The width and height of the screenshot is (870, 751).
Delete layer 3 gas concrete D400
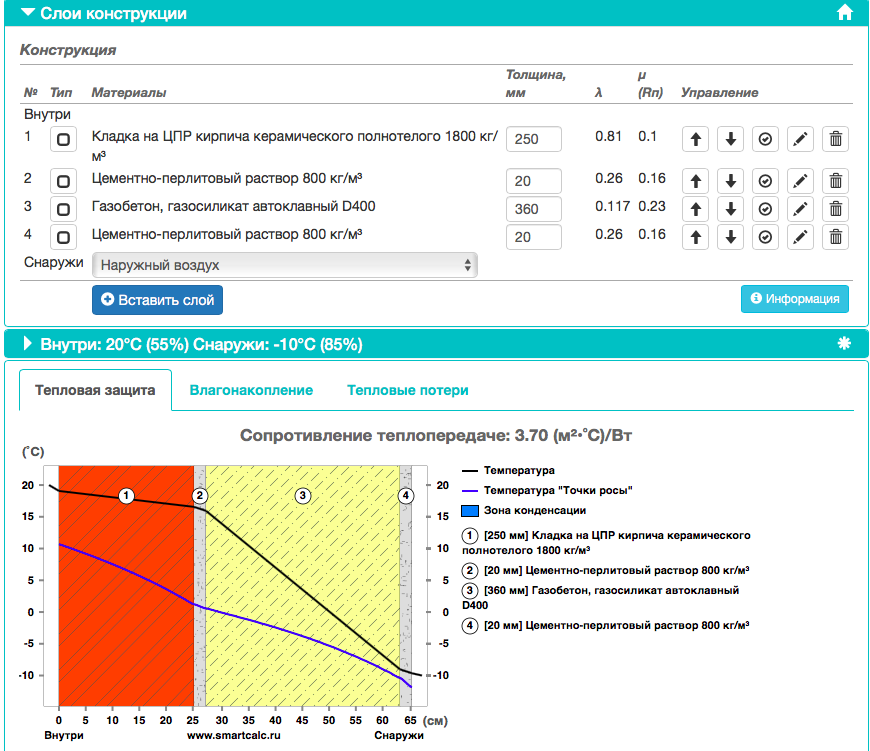pos(835,209)
